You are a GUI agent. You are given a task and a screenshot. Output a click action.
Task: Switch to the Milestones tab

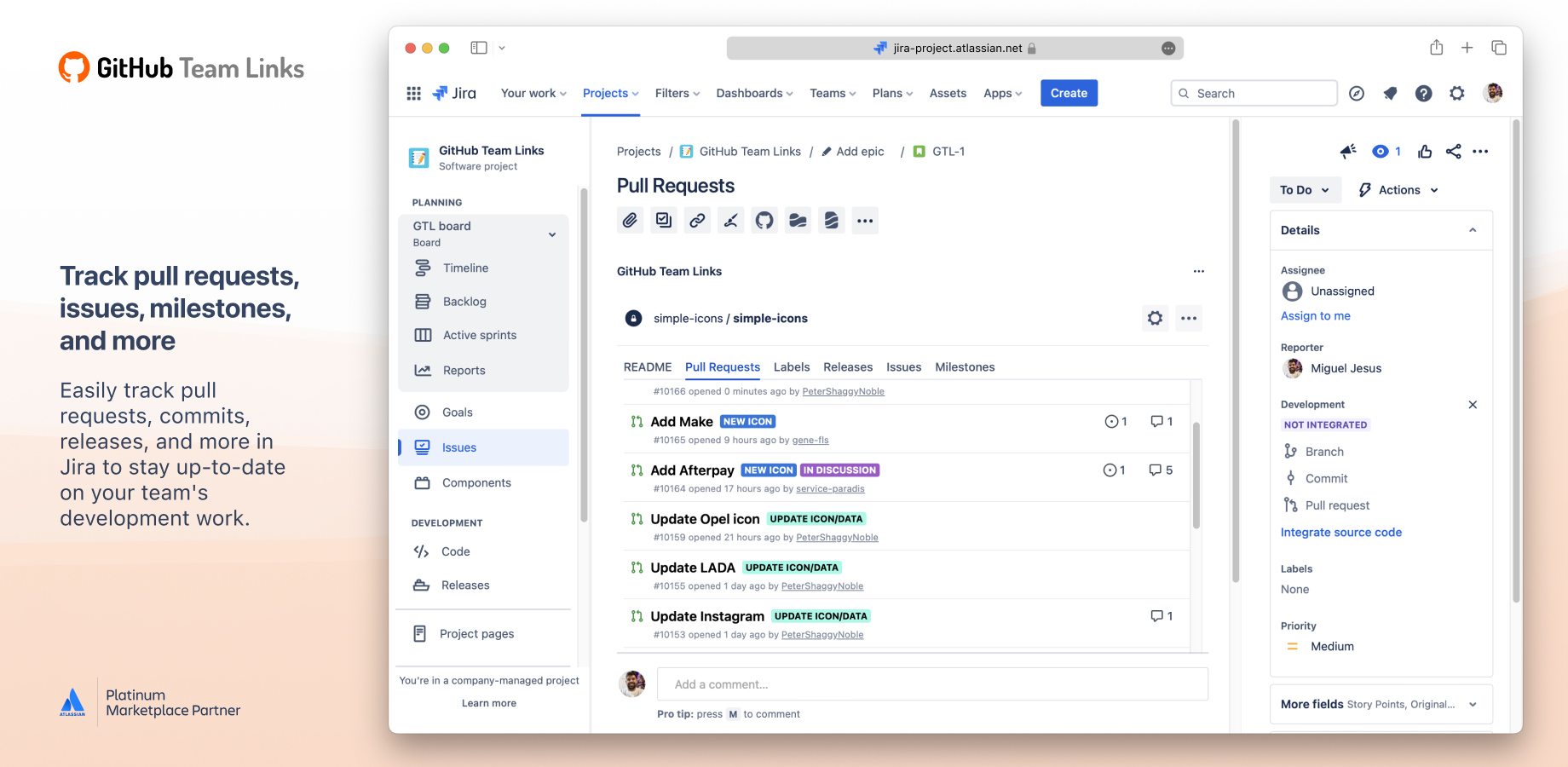(x=965, y=367)
